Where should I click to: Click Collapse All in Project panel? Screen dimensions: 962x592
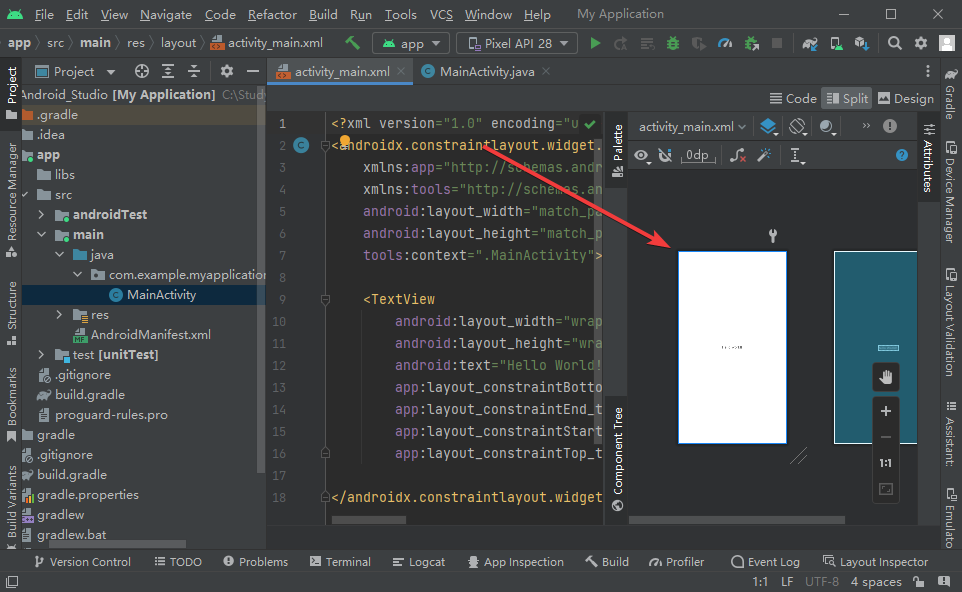[194, 72]
